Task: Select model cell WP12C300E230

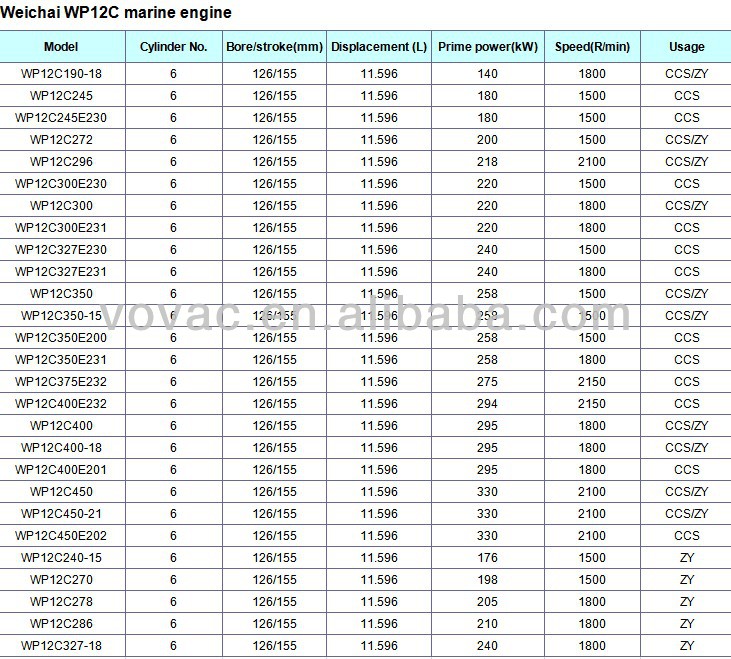Action: pyautogui.click(x=61, y=184)
